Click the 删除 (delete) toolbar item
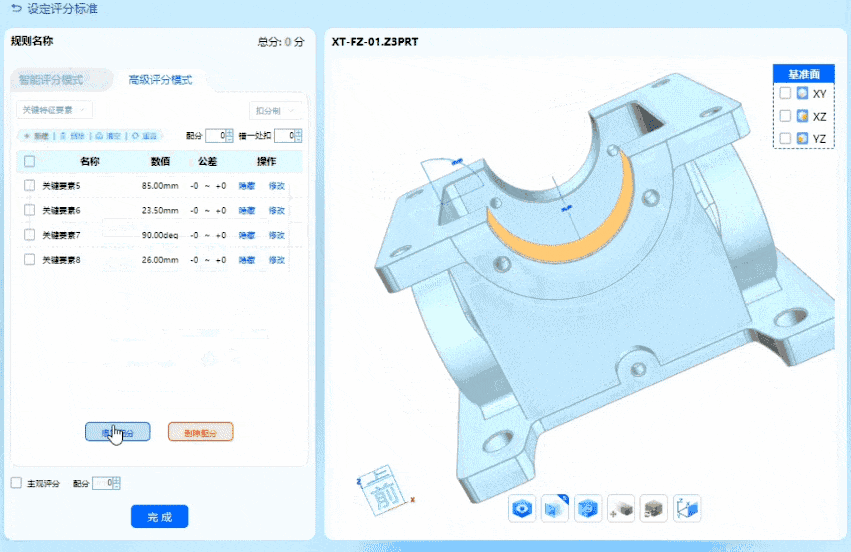Viewport: 851px width, 552px height. (x=73, y=136)
